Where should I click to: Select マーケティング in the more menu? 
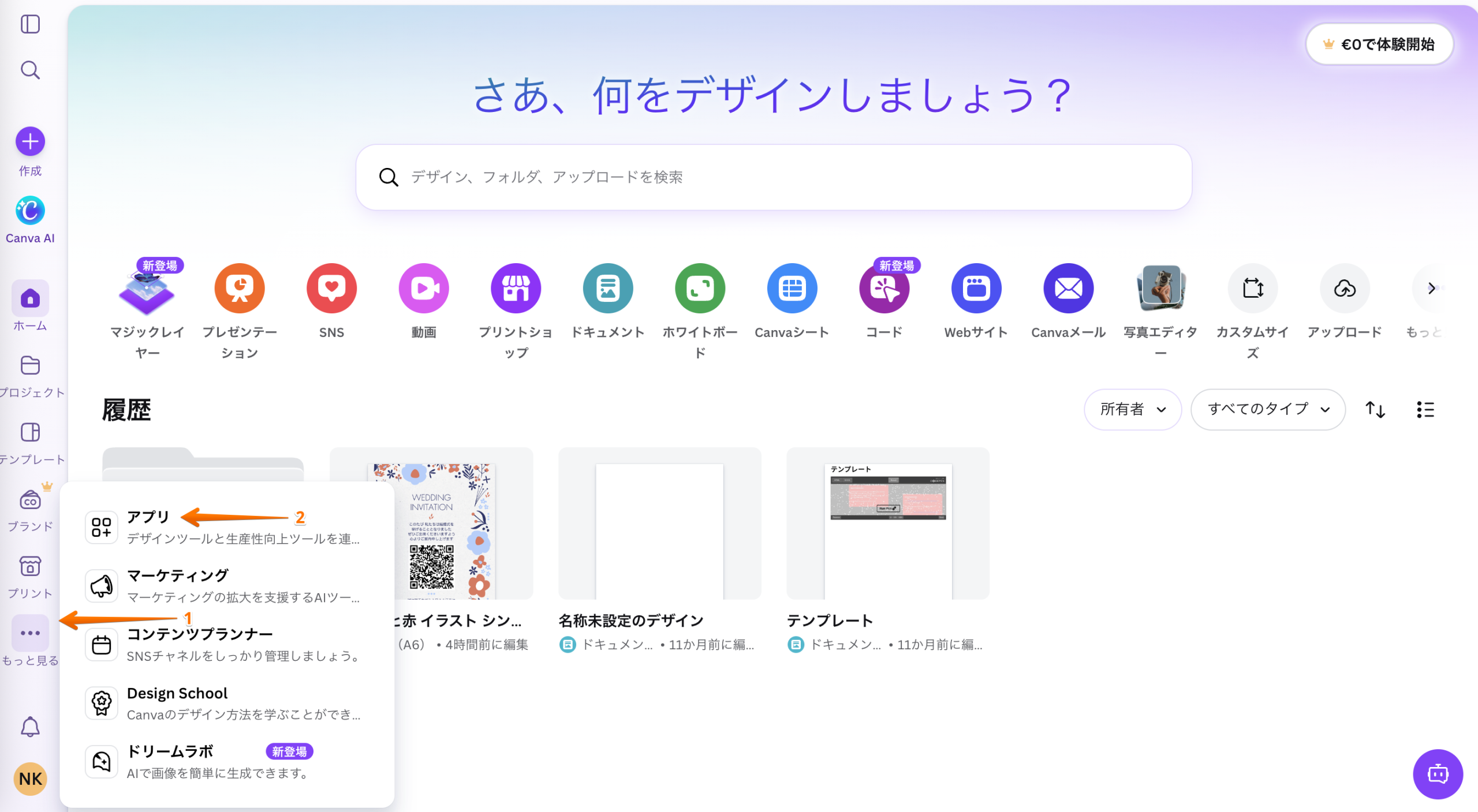point(227,586)
